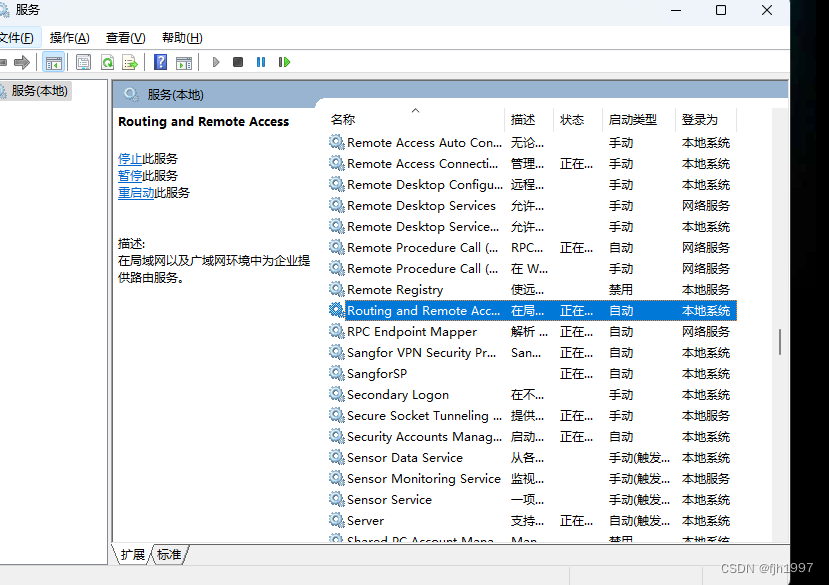Click gear icon of Sensor Service row
The width and height of the screenshot is (829, 585).
point(336,499)
